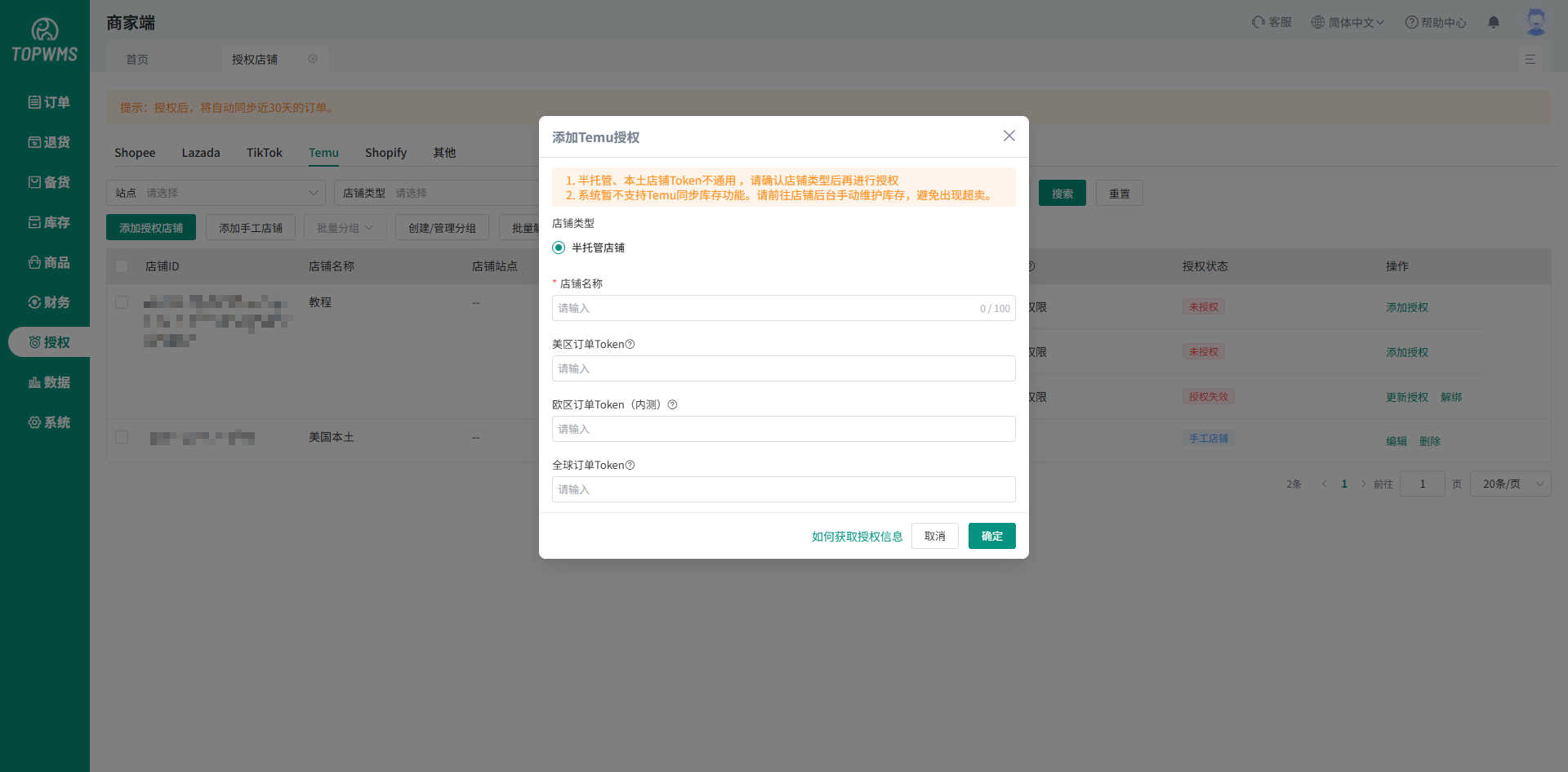Open the 数据 data sidebar menu
The height and width of the screenshot is (772, 1568).
click(x=49, y=382)
